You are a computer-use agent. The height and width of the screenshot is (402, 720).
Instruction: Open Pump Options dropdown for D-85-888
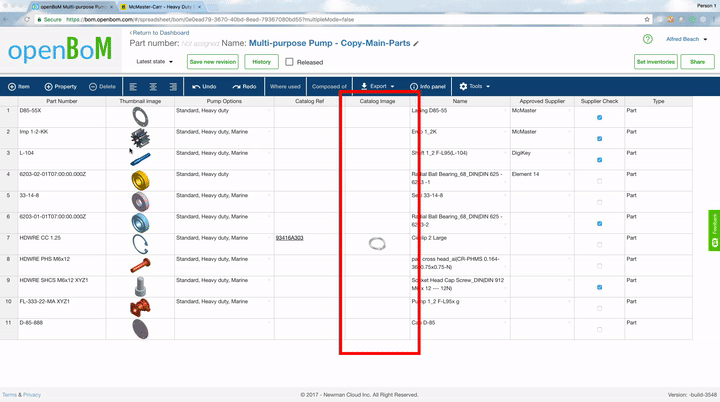click(270, 323)
